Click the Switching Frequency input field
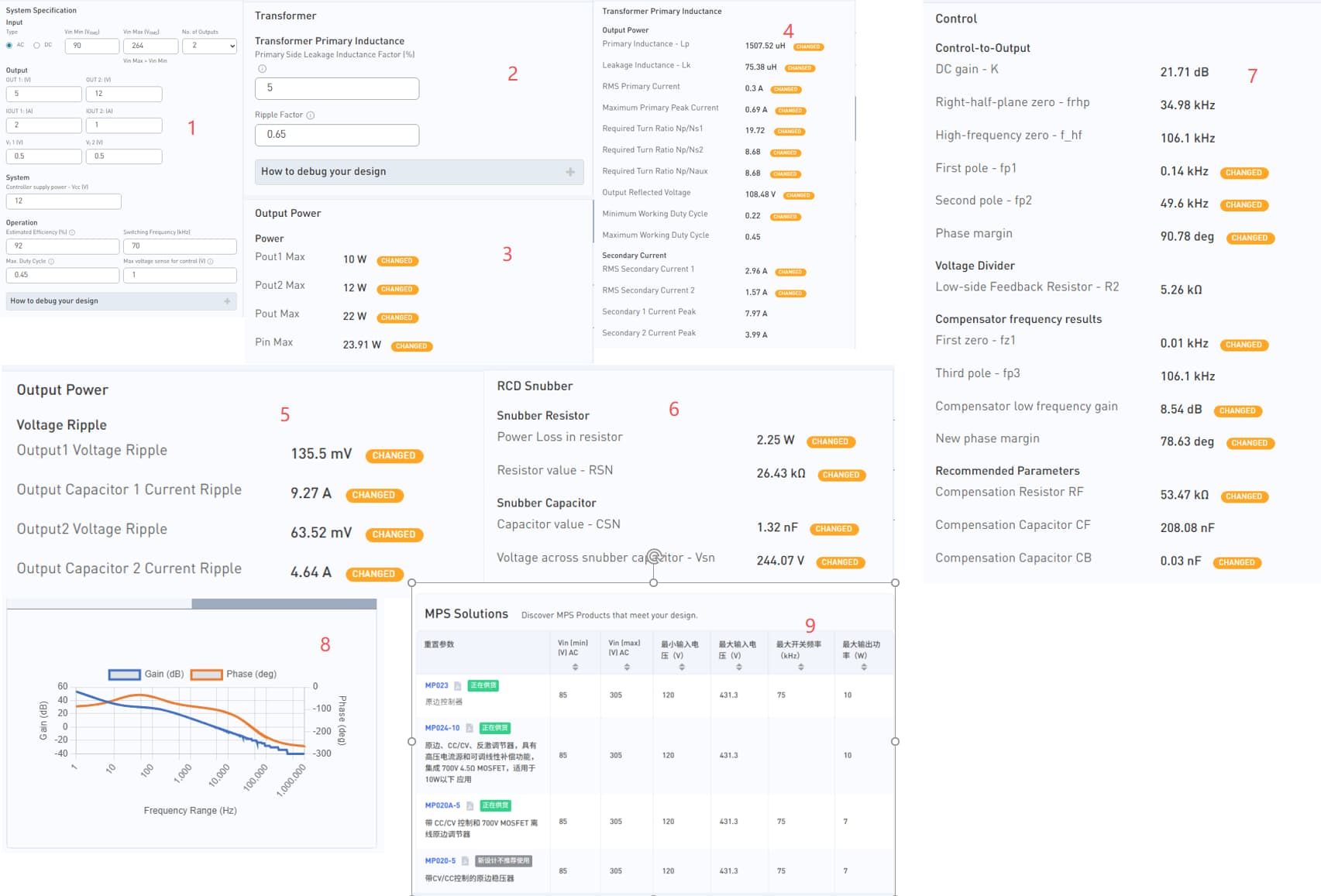1321x896 pixels. point(180,246)
